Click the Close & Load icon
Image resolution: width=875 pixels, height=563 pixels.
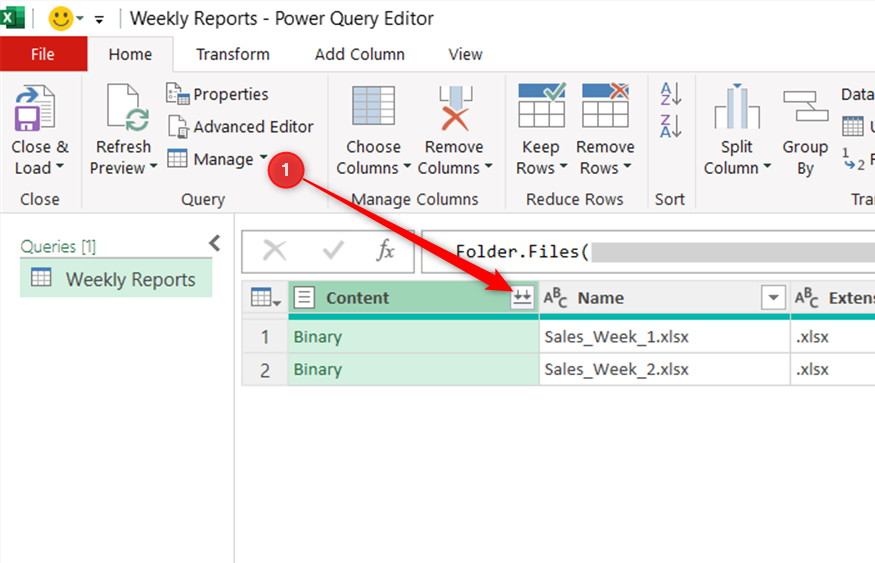click(x=35, y=109)
